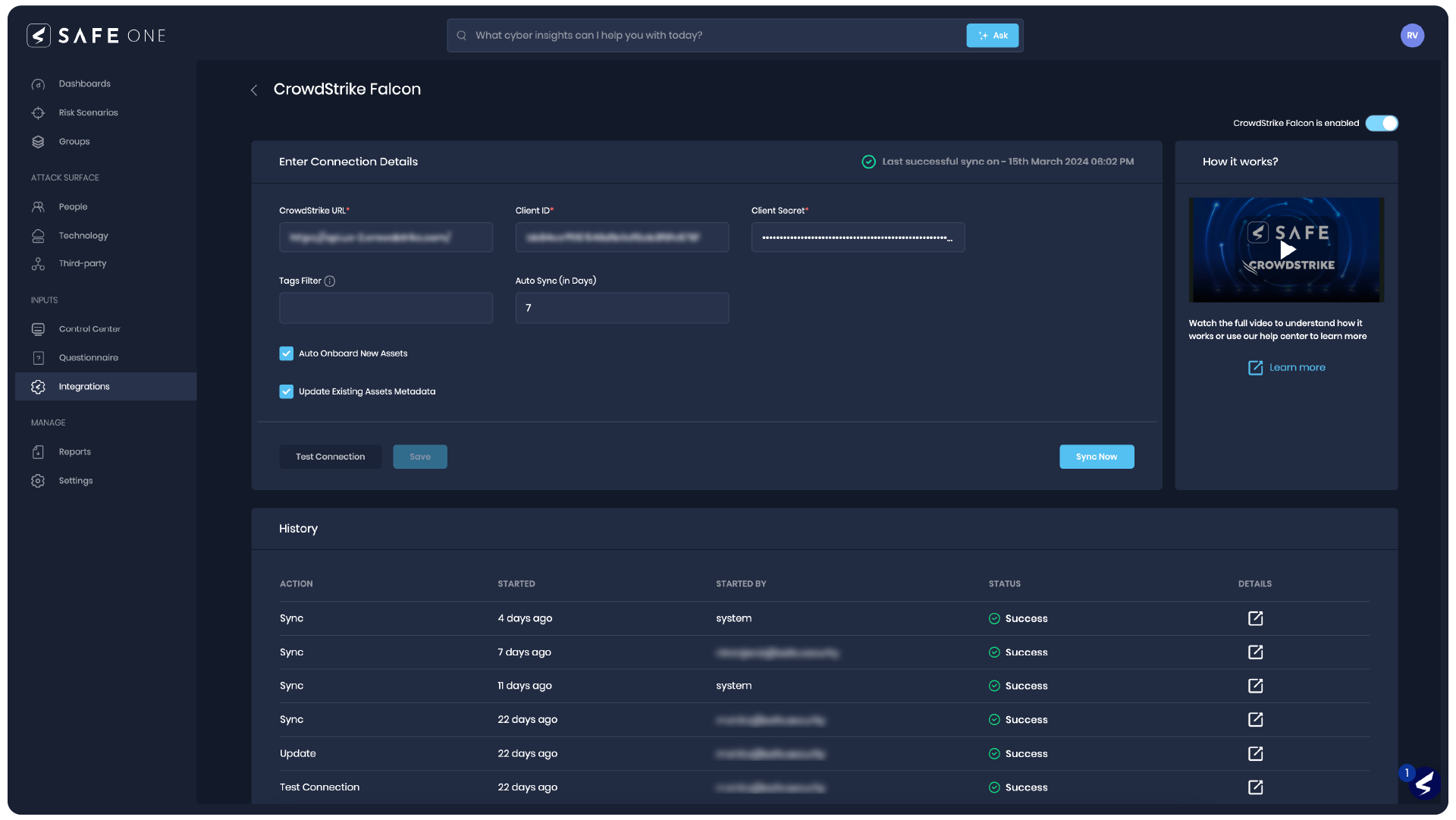Click the SAFE ONE logo
The height and width of the screenshot is (820, 1456).
point(96,35)
